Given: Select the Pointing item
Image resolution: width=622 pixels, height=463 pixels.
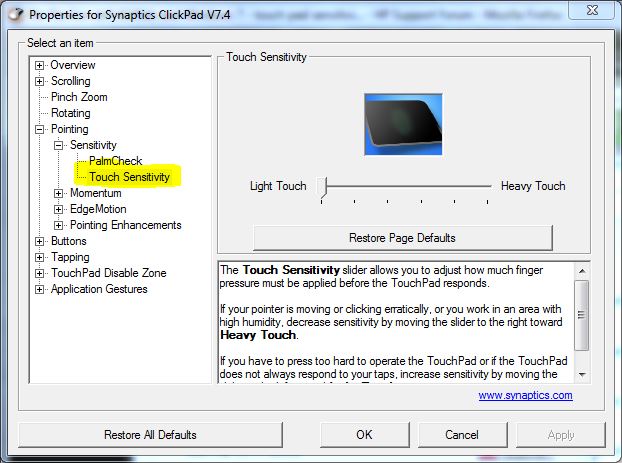Looking at the screenshot, I should click(x=69, y=129).
